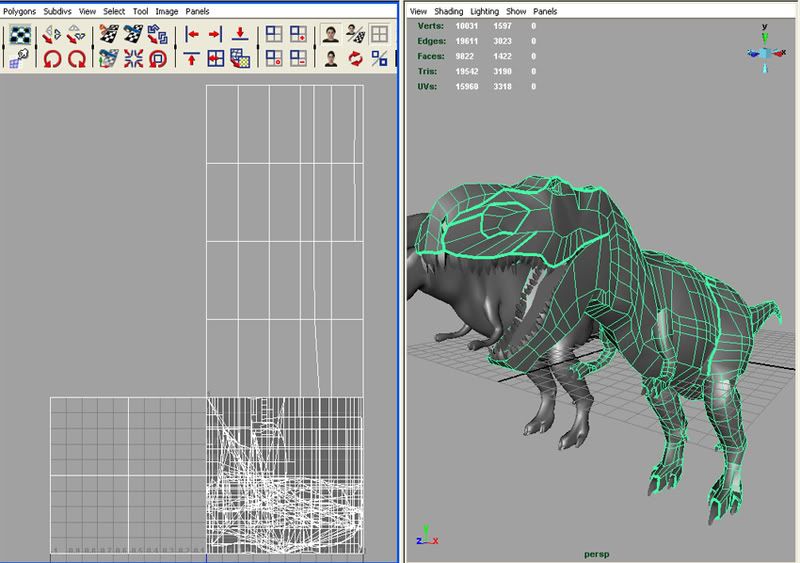The width and height of the screenshot is (800, 563).
Task: Click the align UVs left arrow icon
Action: tap(192, 35)
